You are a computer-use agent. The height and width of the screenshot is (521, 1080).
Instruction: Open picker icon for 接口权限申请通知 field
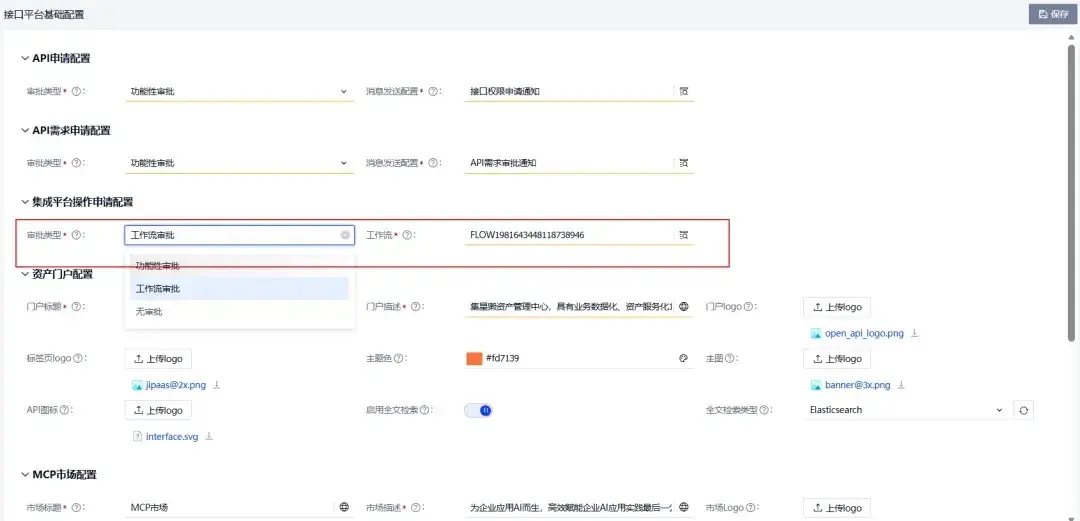click(684, 91)
